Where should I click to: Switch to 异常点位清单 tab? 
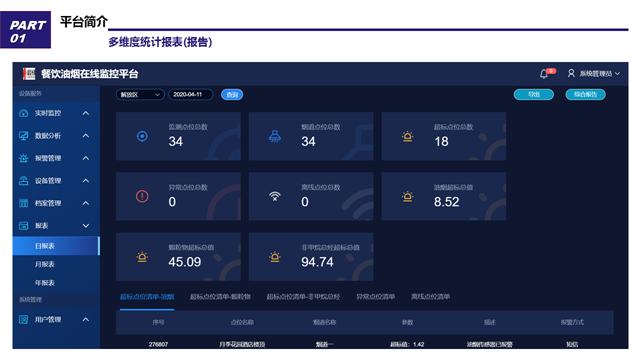[376, 297]
